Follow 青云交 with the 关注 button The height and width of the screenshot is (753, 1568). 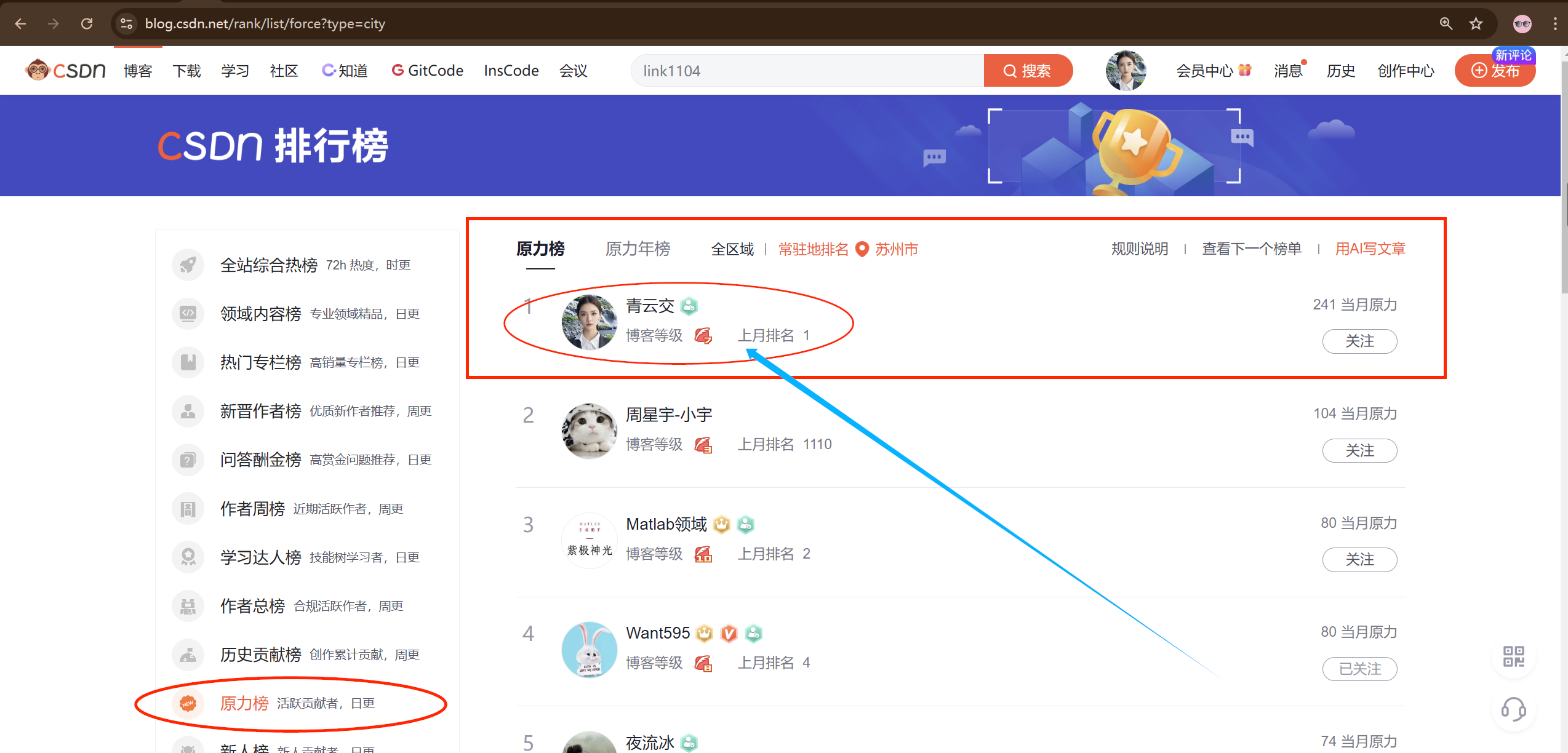click(x=1359, y=341)
